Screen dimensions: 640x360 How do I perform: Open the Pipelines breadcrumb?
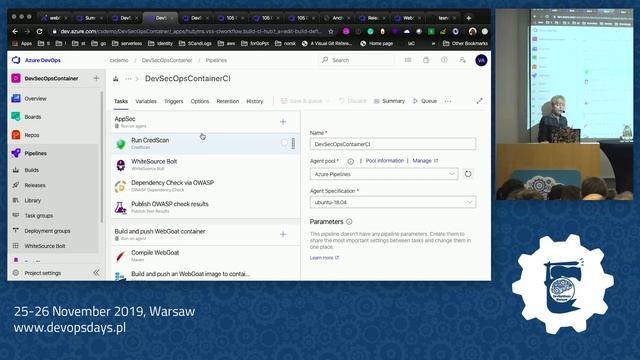pos(216,60)
